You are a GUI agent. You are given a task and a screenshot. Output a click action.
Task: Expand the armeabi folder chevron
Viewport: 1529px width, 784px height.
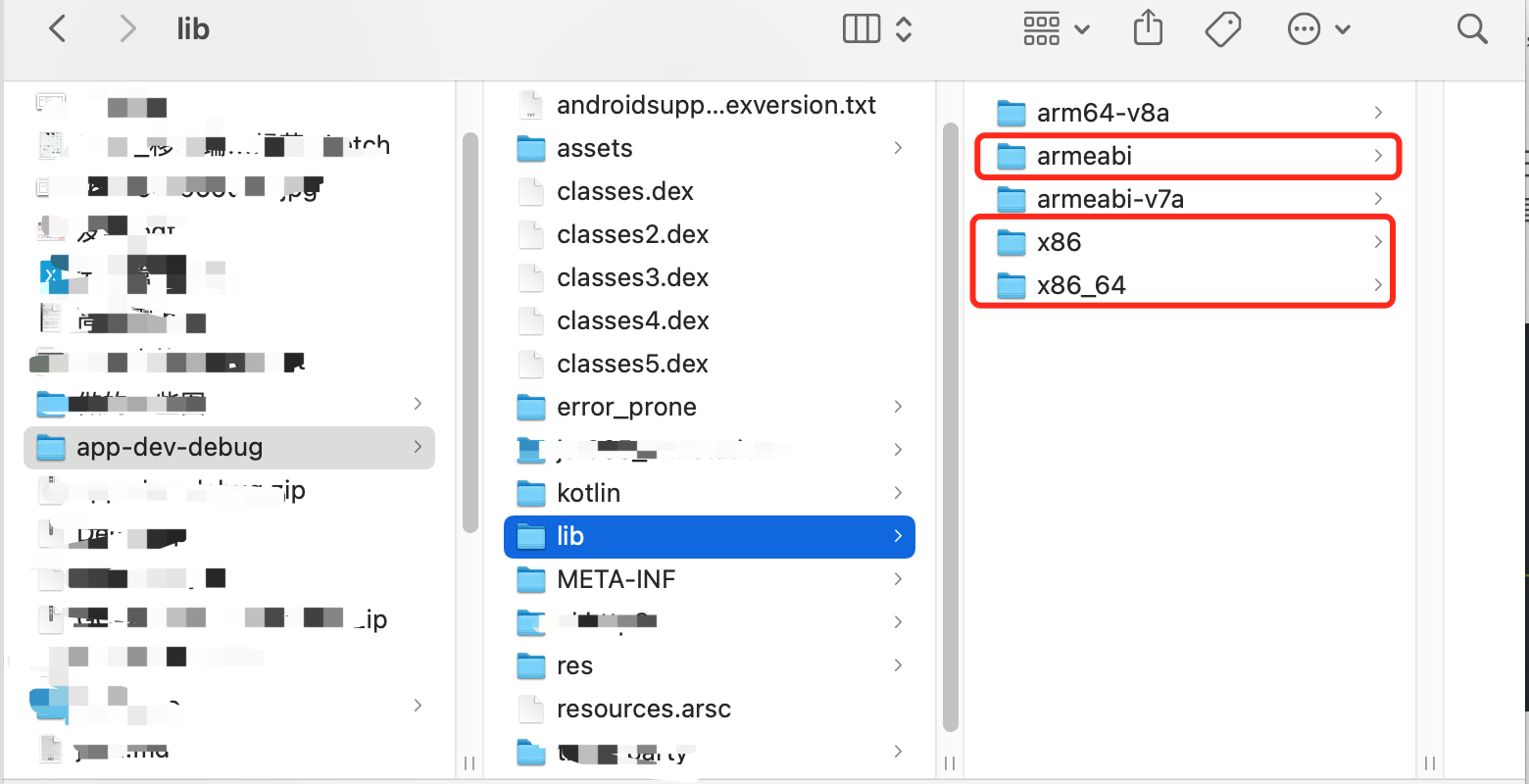1378,156
